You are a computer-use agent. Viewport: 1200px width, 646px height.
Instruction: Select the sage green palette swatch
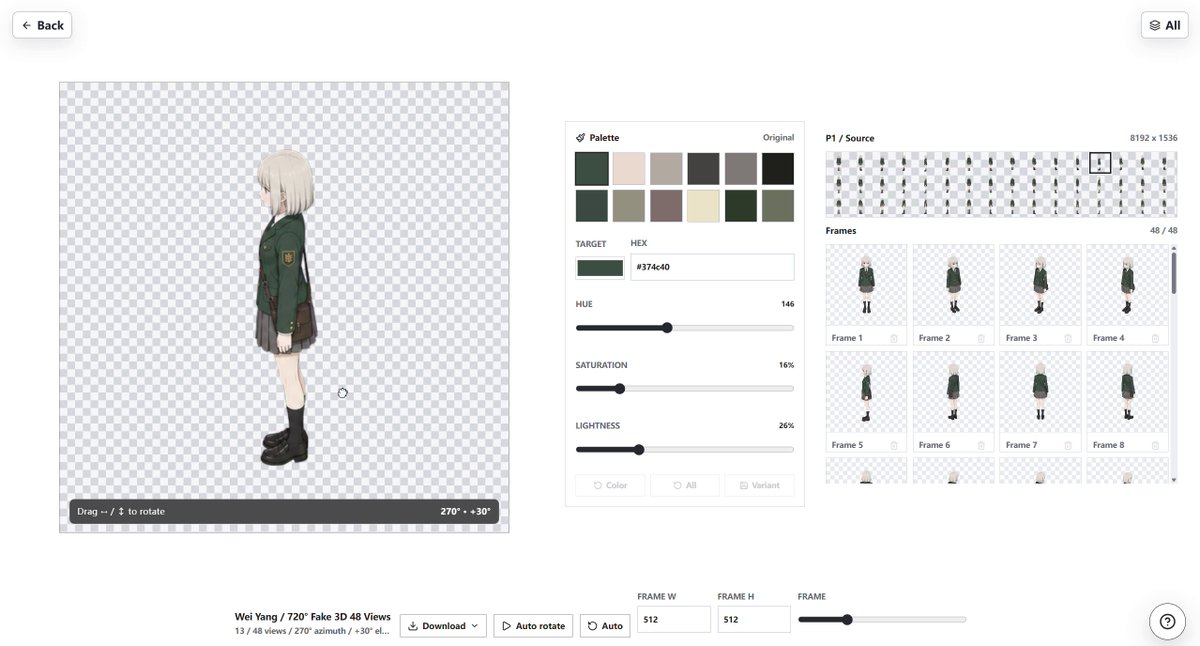tap(778, 206)
